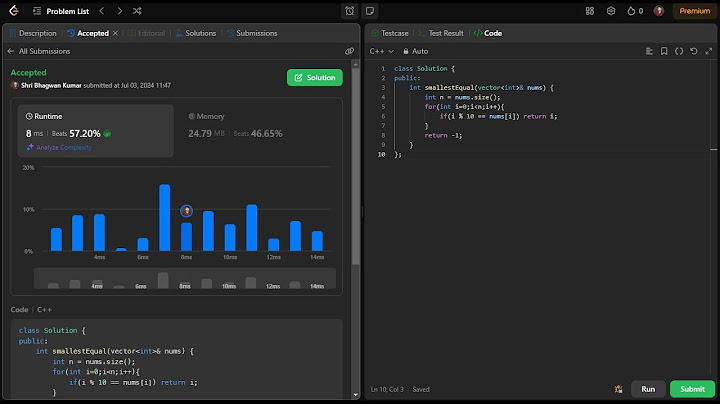
Task: Go to previous problem arrow
Action: 102,11
